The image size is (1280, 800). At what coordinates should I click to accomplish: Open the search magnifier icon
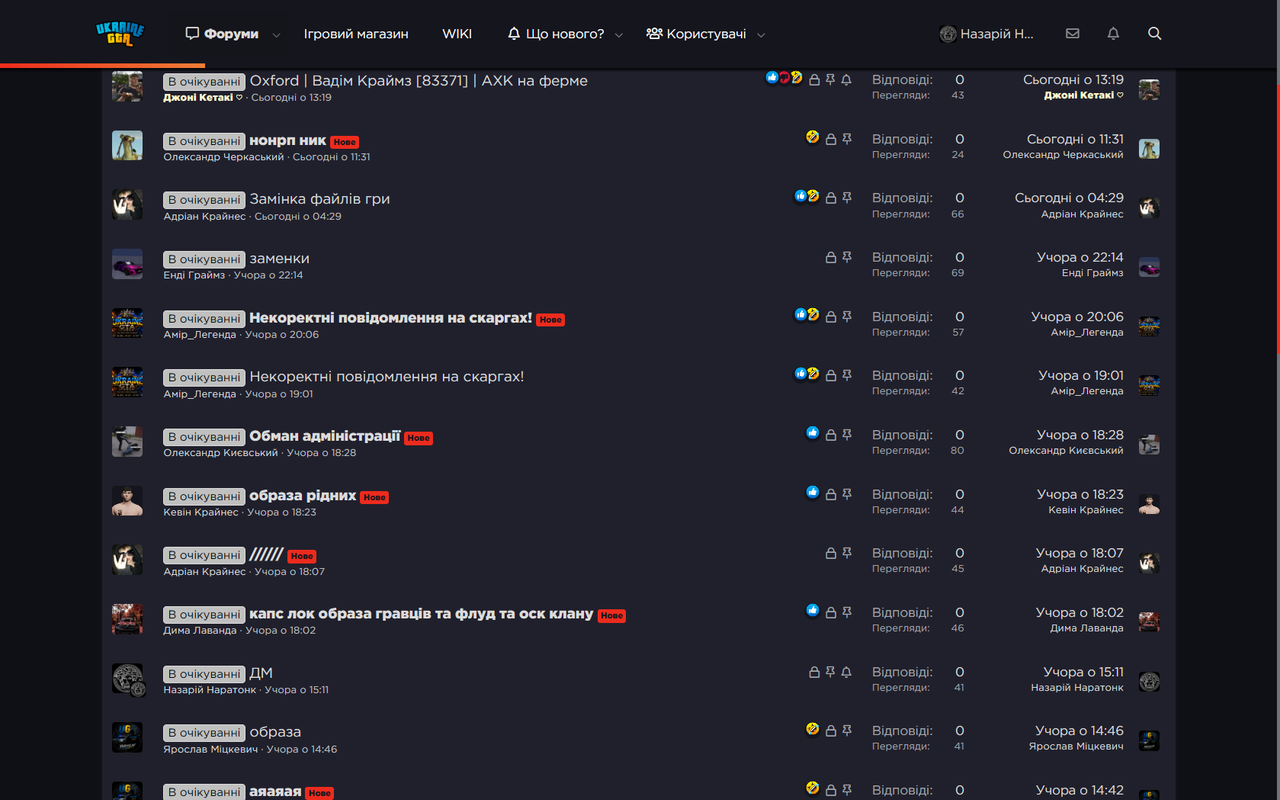pyautogui.click(x=1155, y=34)
